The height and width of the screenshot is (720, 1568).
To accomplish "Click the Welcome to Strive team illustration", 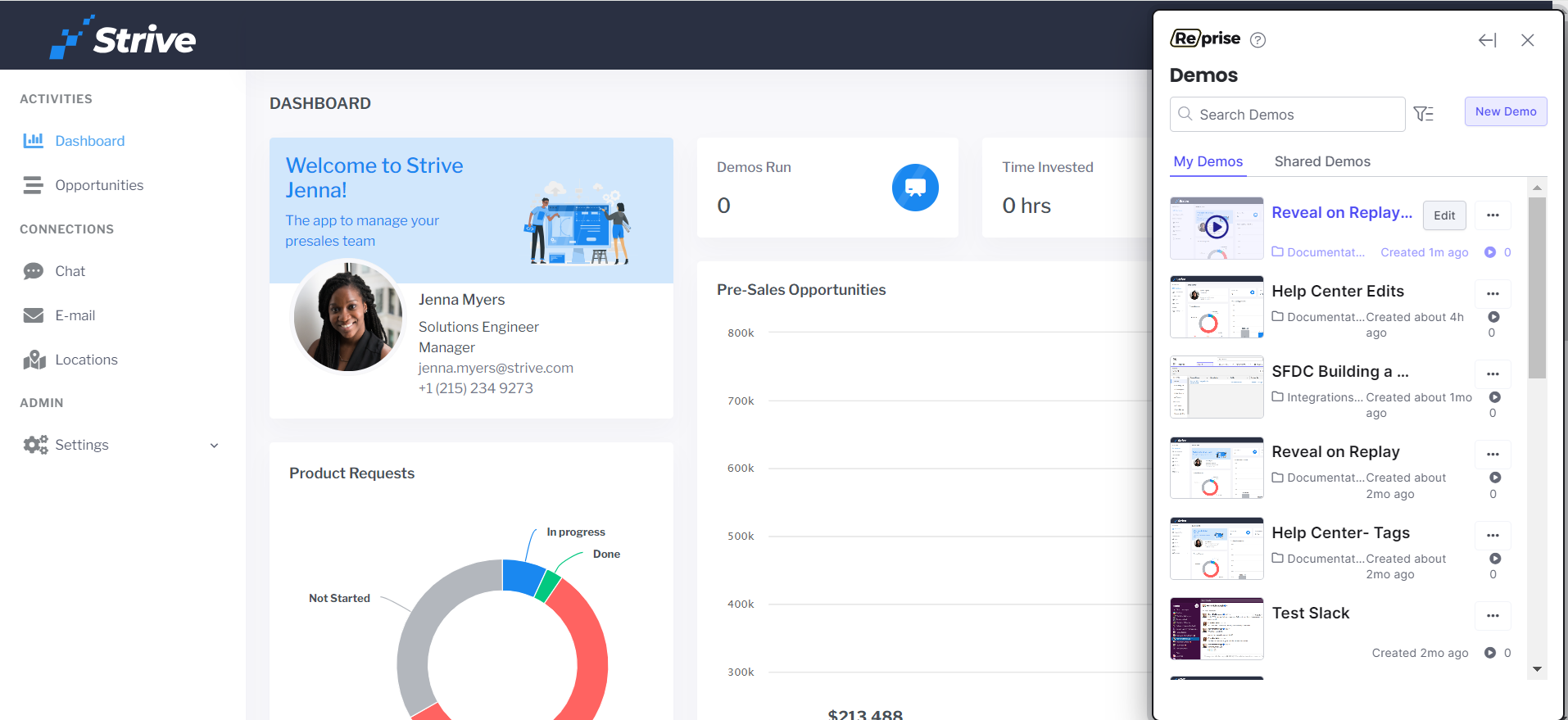I will click(579, 223).
